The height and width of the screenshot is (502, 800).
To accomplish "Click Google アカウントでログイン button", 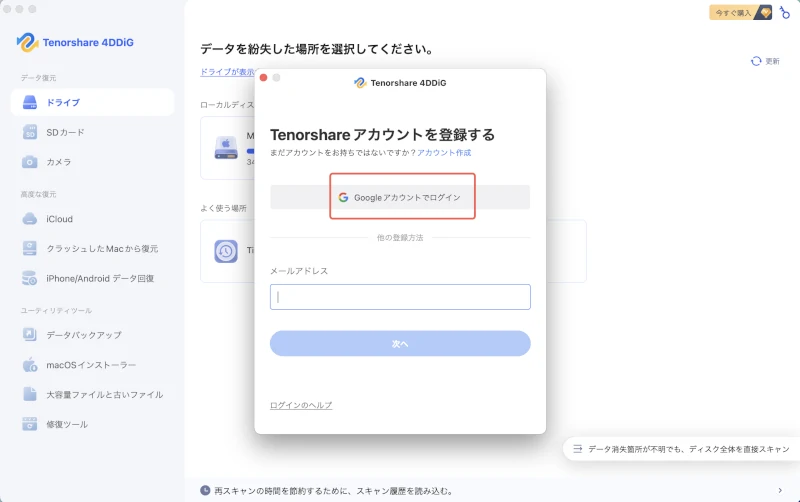I will coord(400,197).
